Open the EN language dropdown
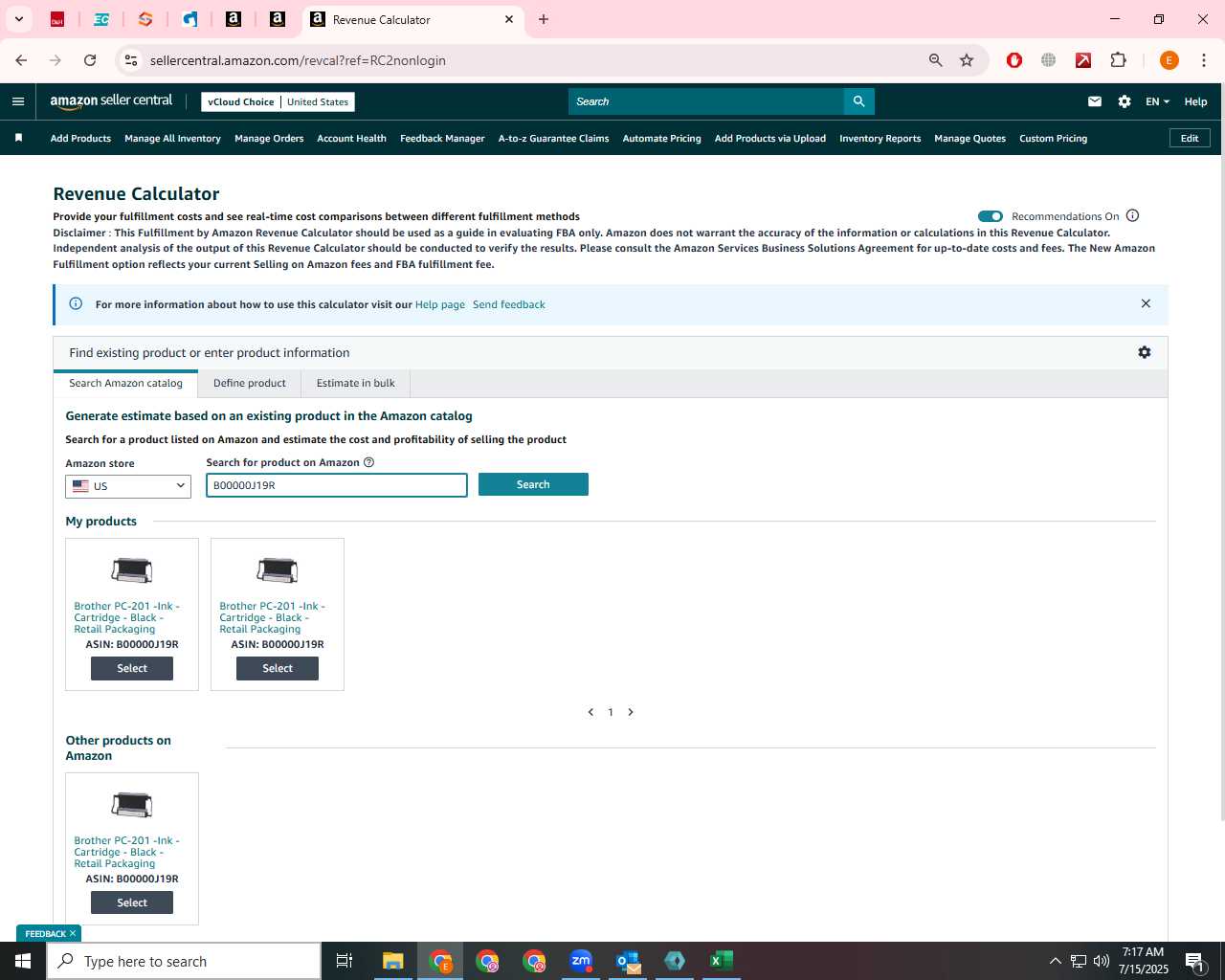This screenshot has height=980, width=1225. (1157, 101)
